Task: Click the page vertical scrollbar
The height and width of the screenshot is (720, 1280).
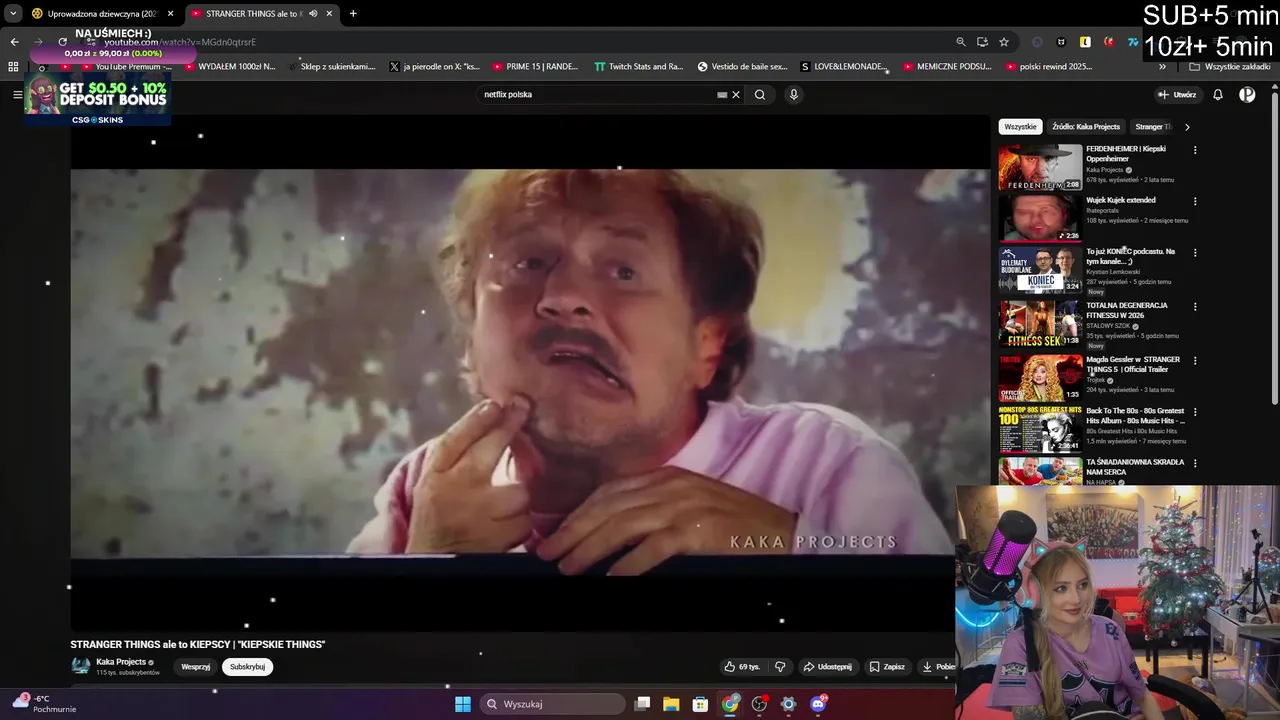Action: pyautogui.click(x=1274, y=250)
